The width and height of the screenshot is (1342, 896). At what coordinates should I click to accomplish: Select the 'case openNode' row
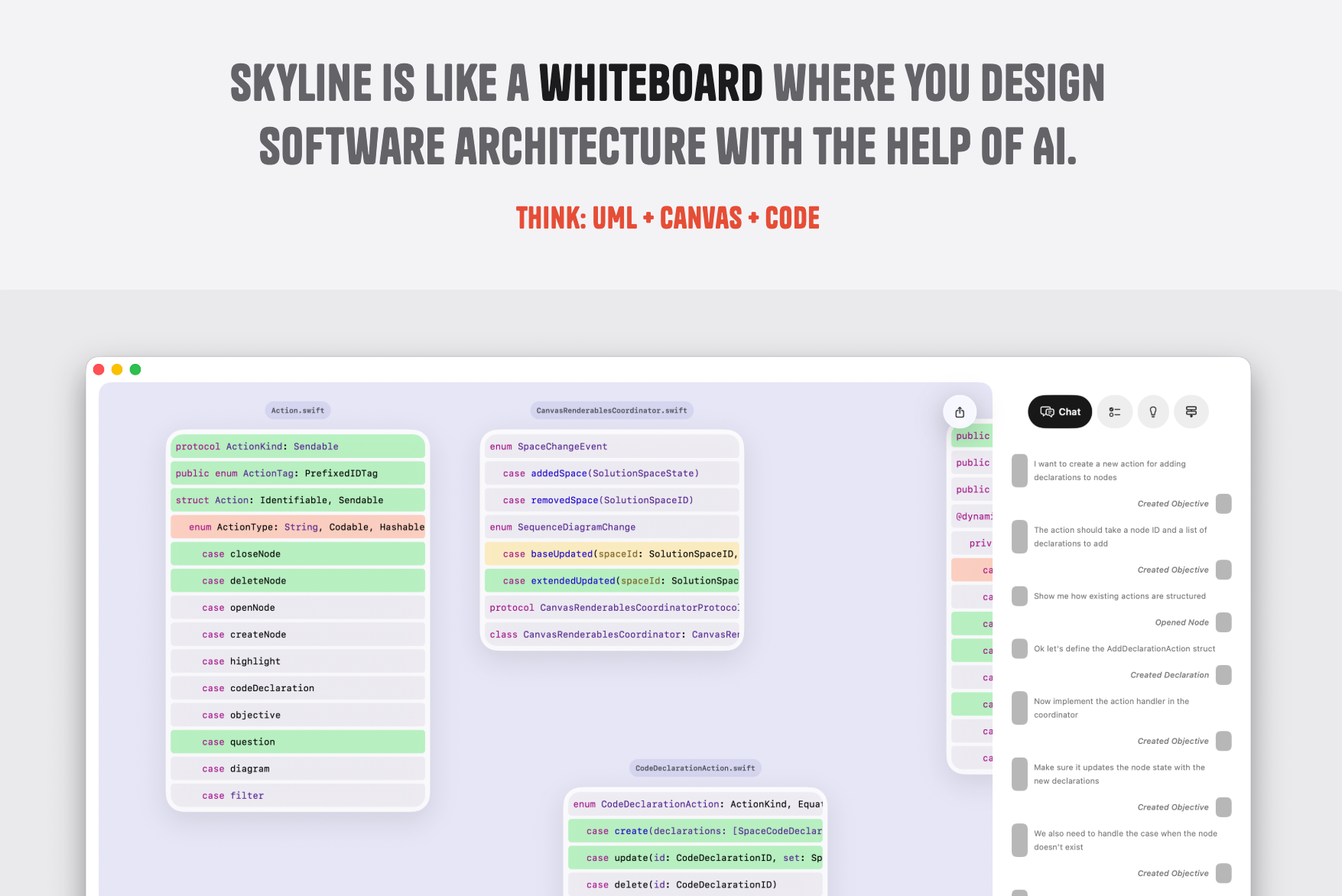pyautogui.click(x=297, y=608)
